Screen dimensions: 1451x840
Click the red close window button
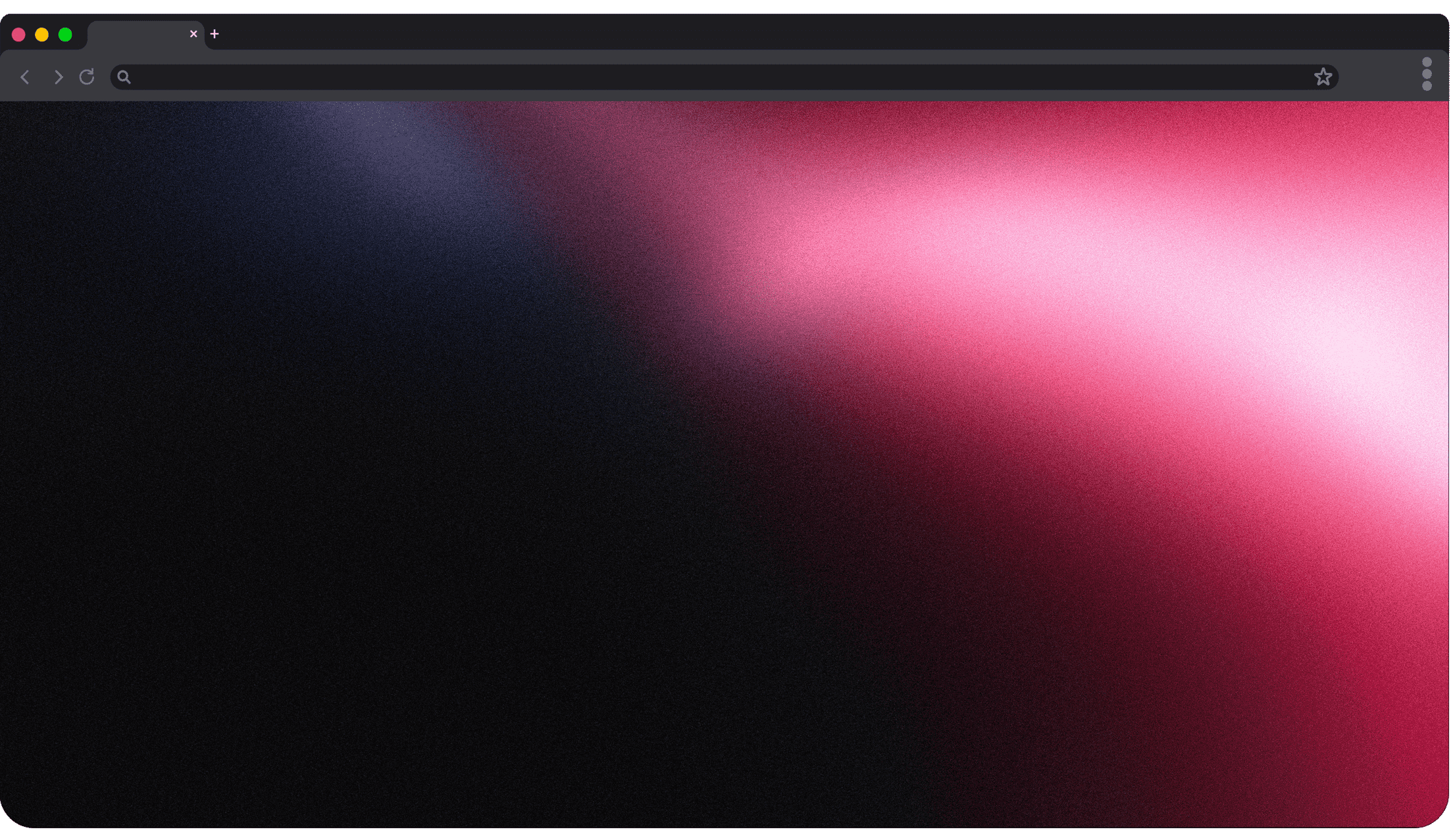tap(18, 35)
